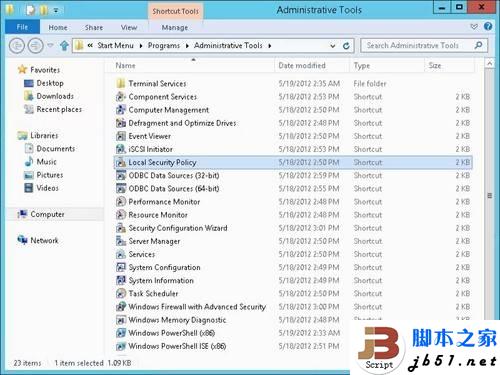Click the Defragment and Optimize Drives icon

[121, 123]
